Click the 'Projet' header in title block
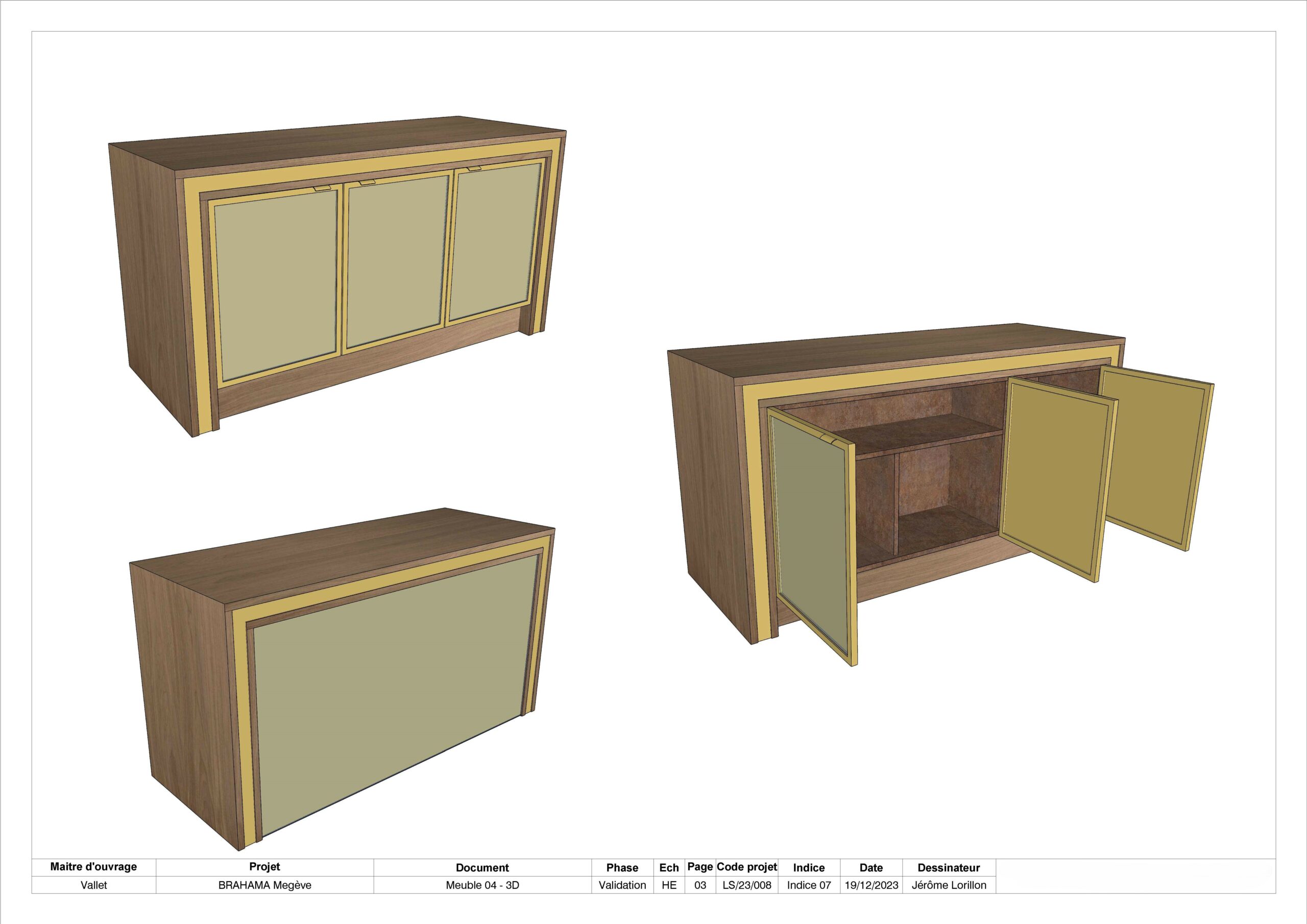The width and height of the screenshot is (1307, 924). coord(264,866)
